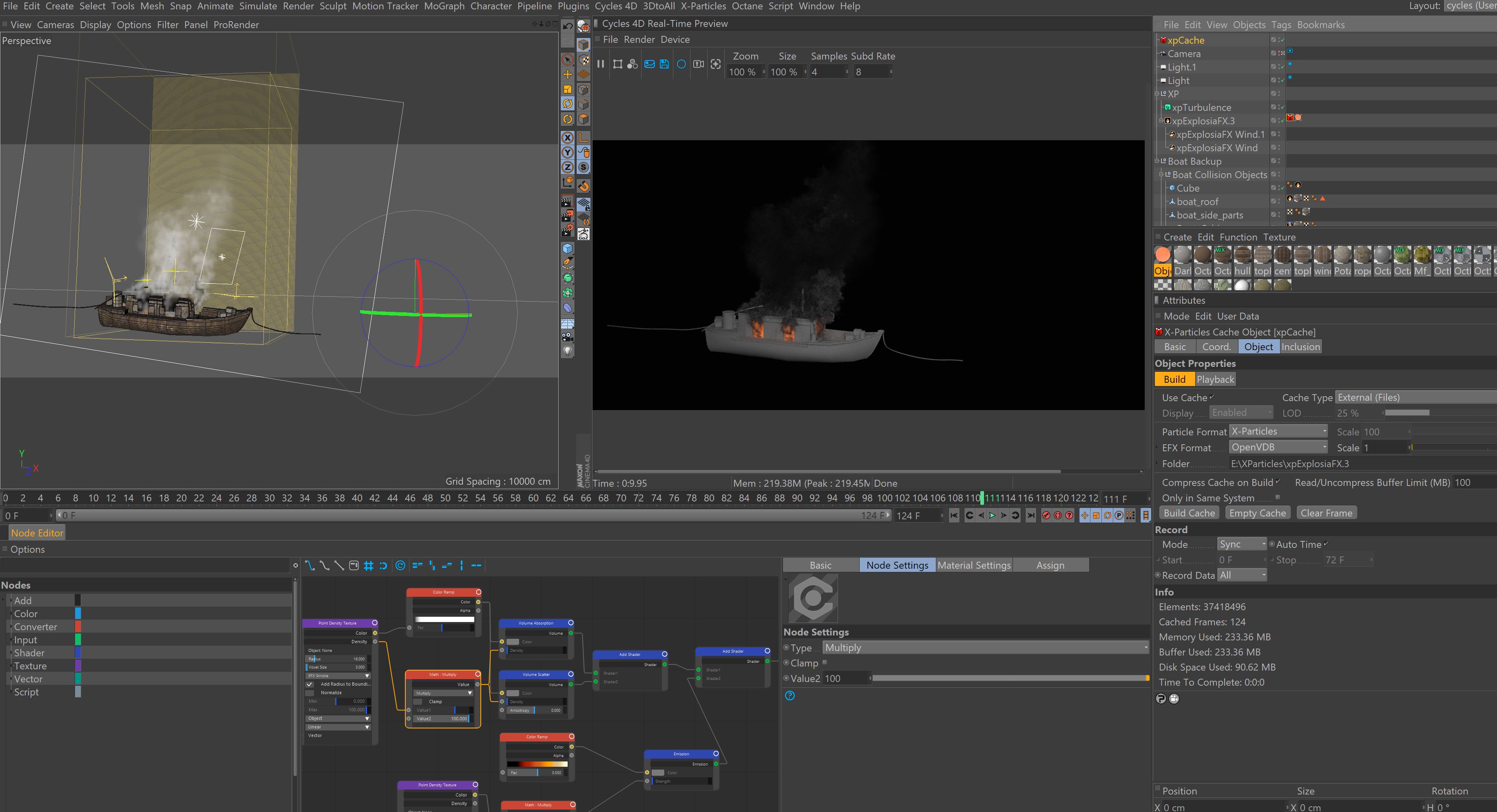Image resolution: width=1497 pixels, height=812 pixels.
Task: Enable Clamp option in Node Settings
Action: pyautogui.click(x=825, y=663)
